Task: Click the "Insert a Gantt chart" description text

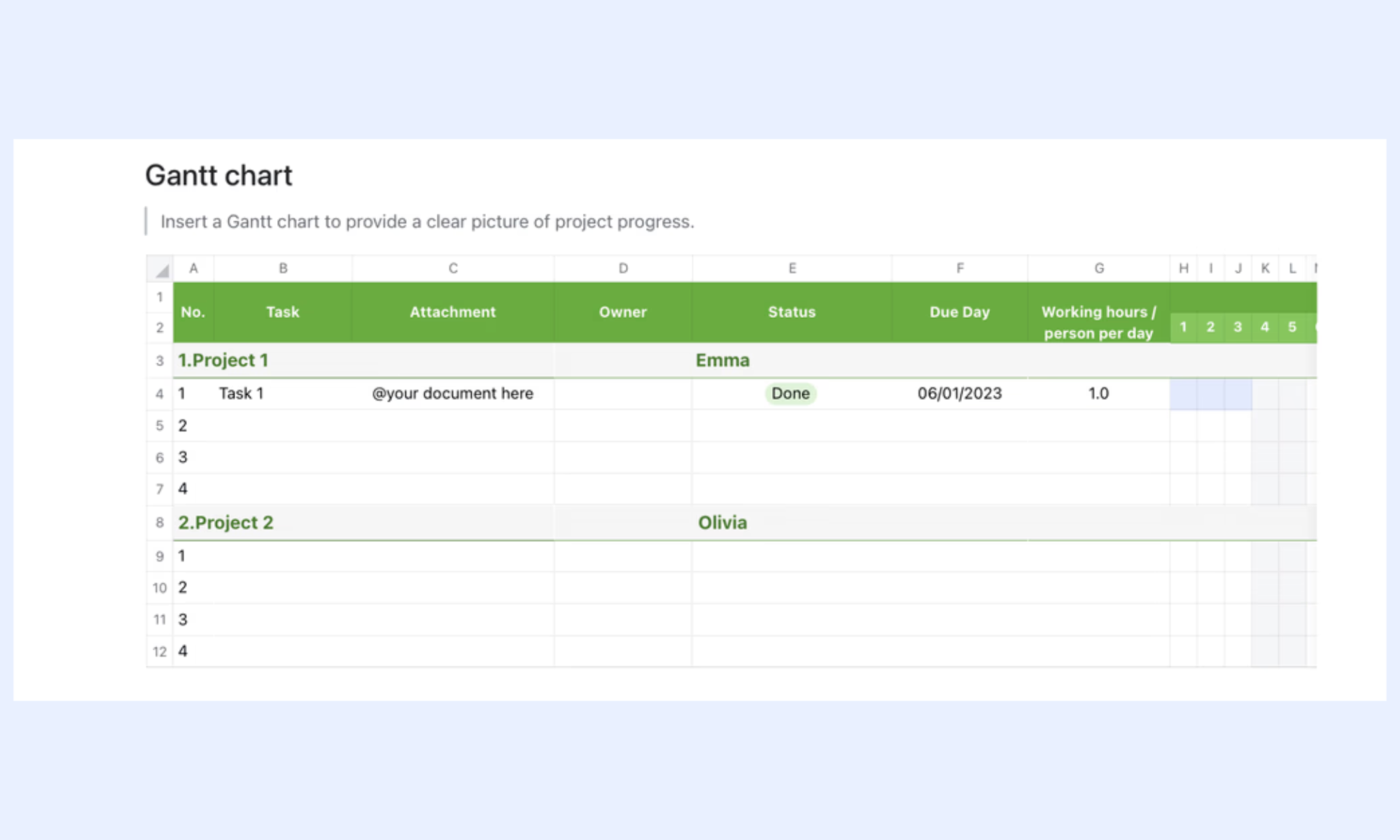Action: tap(428, 222)
